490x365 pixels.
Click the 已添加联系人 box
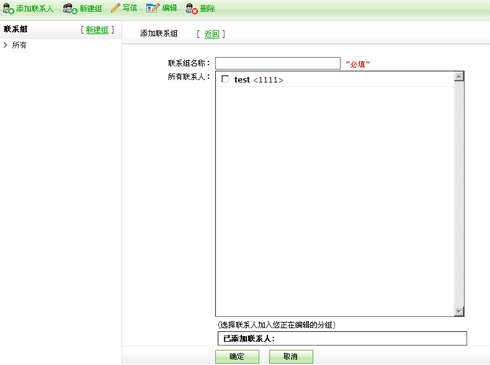pyautogui.click(x=342, y=338)
